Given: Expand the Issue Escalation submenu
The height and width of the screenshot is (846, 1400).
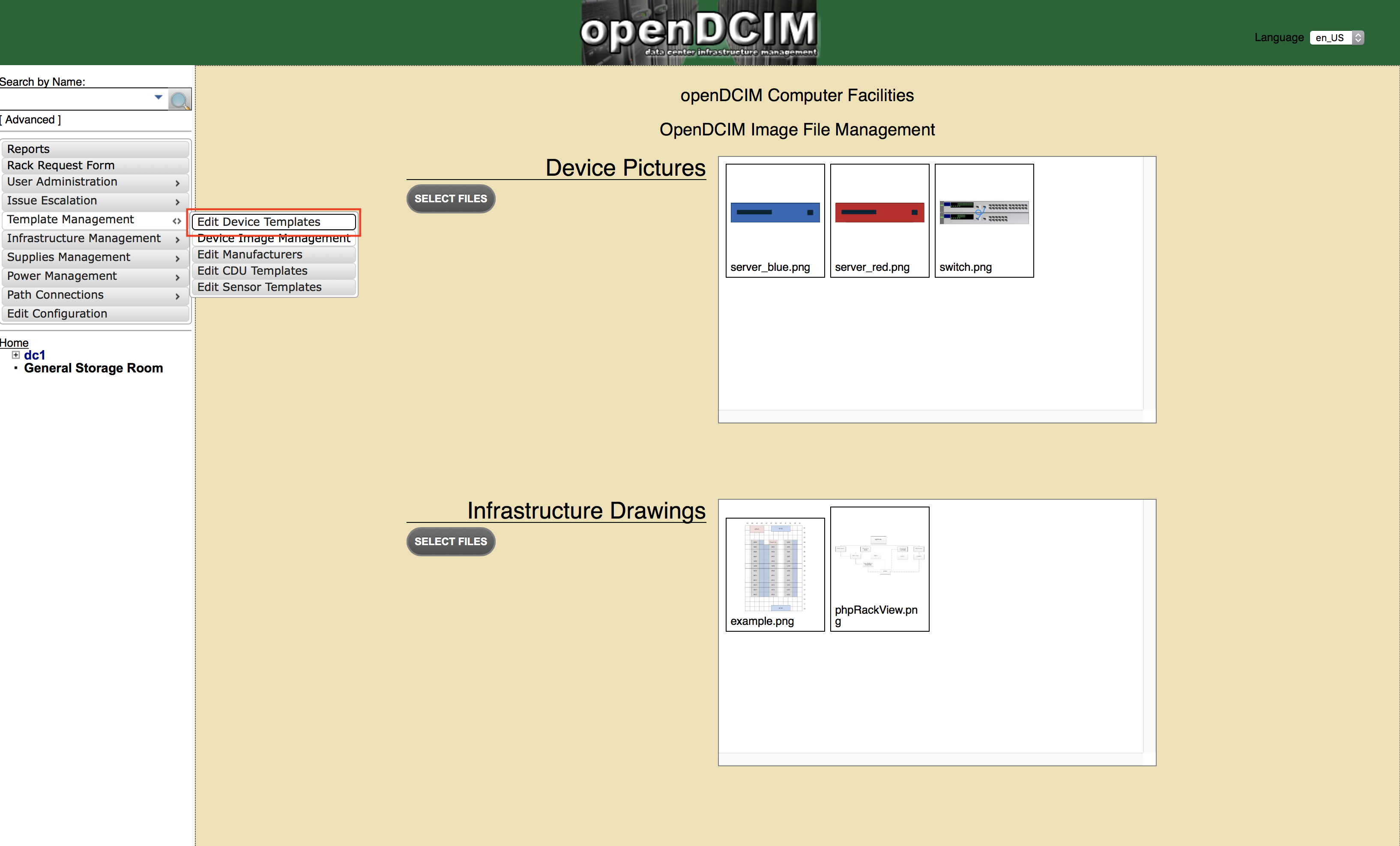Looking at the screenshot, I should [96, 201].
